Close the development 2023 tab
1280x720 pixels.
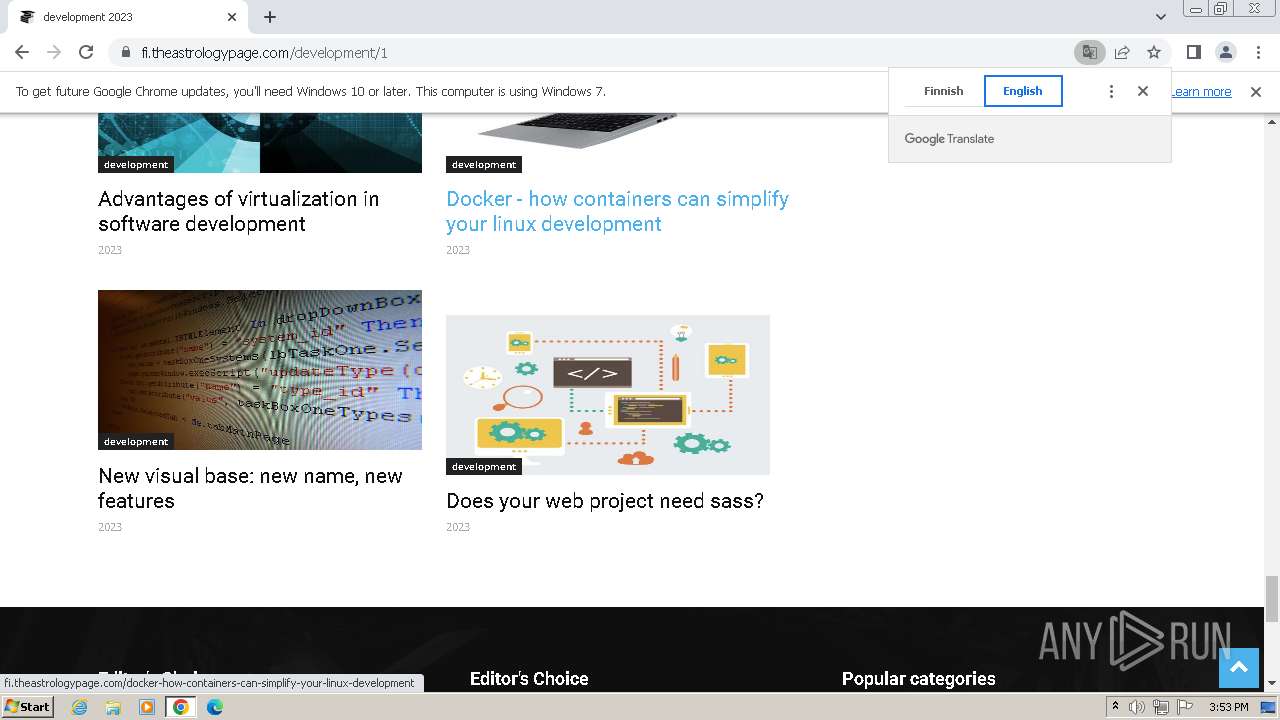(232, 17)
